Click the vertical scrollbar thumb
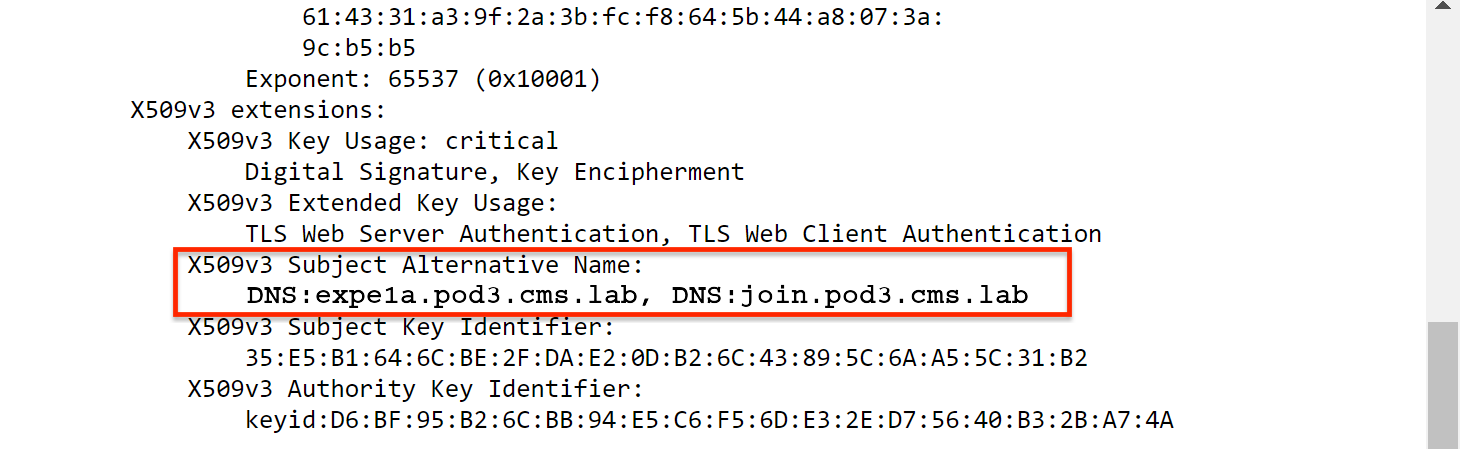 [x=1444, y=386]
